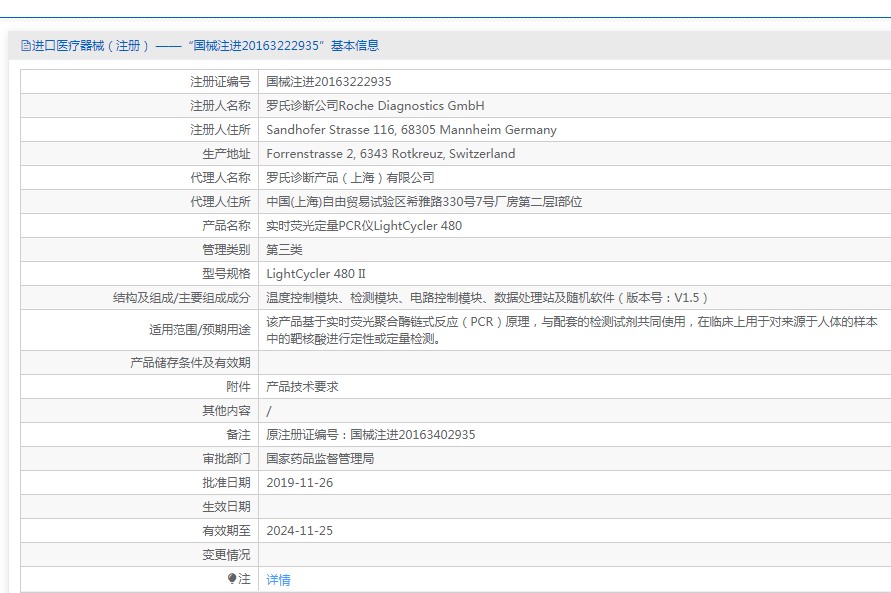Viewport: 891px width, 593px height.
Task: Open the 详情 details link
Action: coord(278,579)
